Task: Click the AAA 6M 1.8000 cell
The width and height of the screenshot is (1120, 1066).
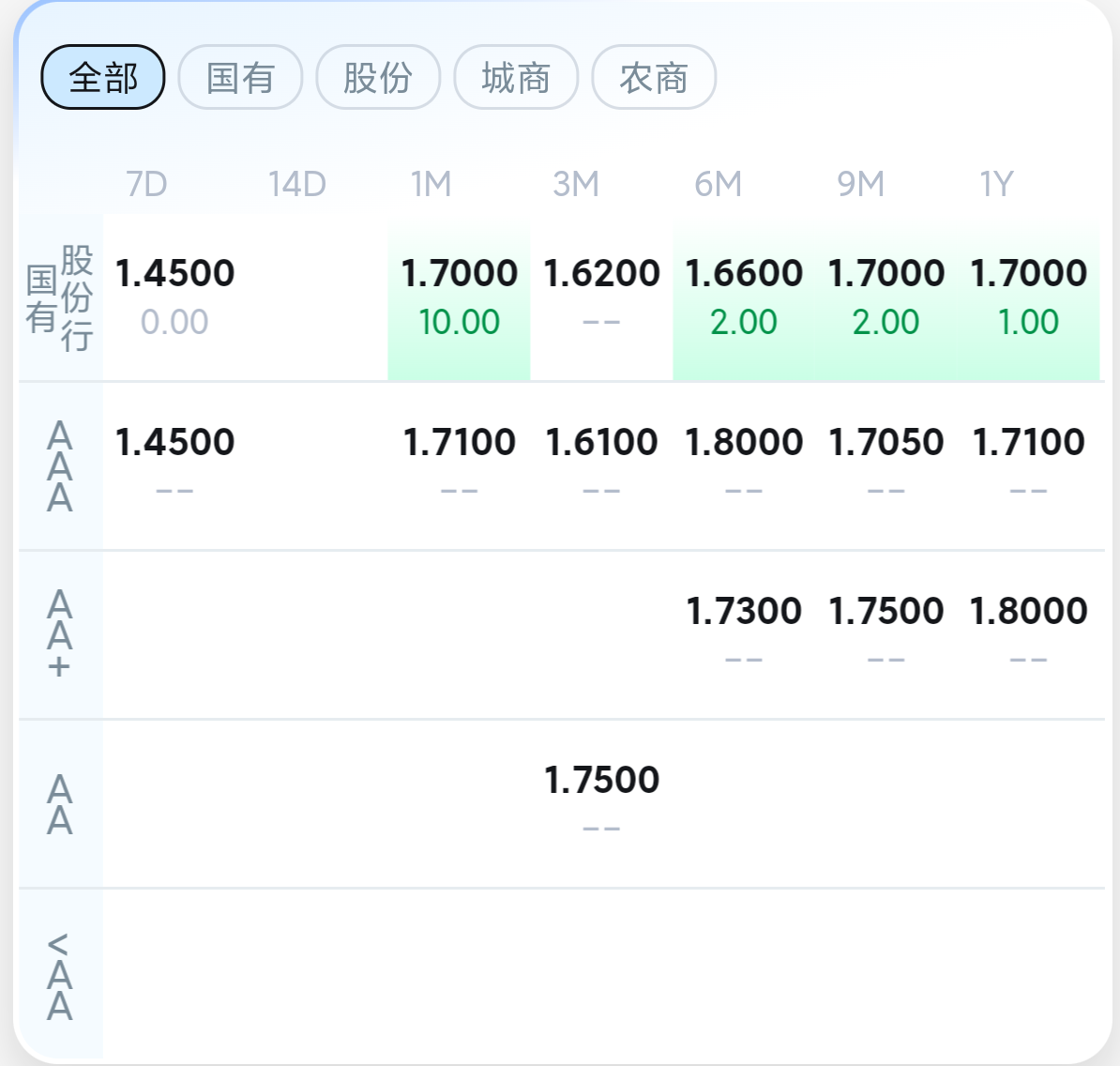Action: [x=744, y=464]
